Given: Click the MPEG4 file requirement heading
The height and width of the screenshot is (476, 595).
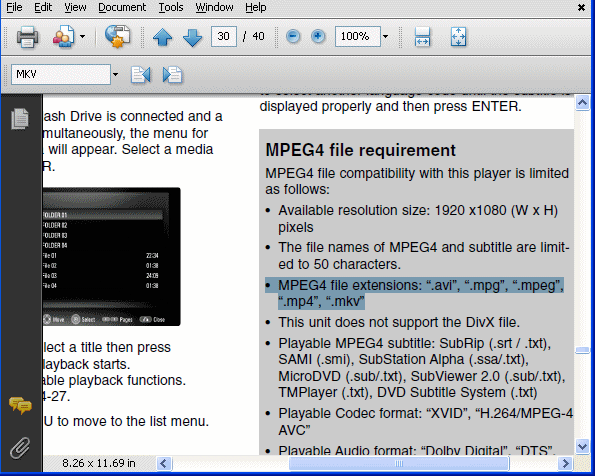Looking at the screenshot, I should (x=360, y=150).
